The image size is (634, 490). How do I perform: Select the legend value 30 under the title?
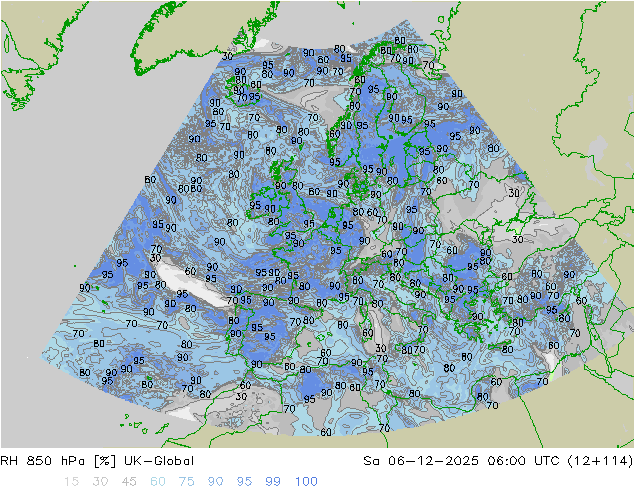point(100,482)
